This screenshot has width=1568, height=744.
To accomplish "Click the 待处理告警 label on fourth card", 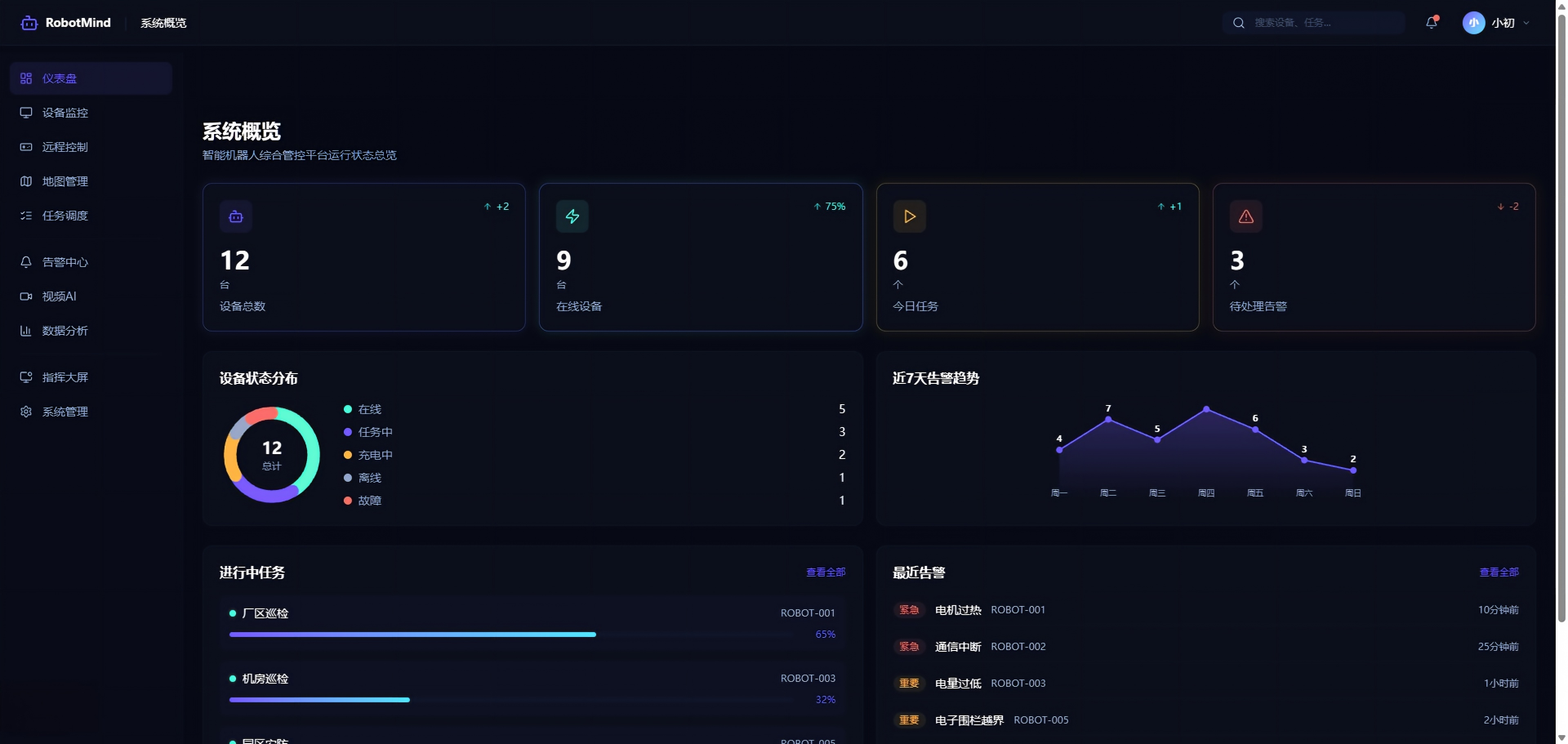I will pyautogui.click(x=1258, y=306).
